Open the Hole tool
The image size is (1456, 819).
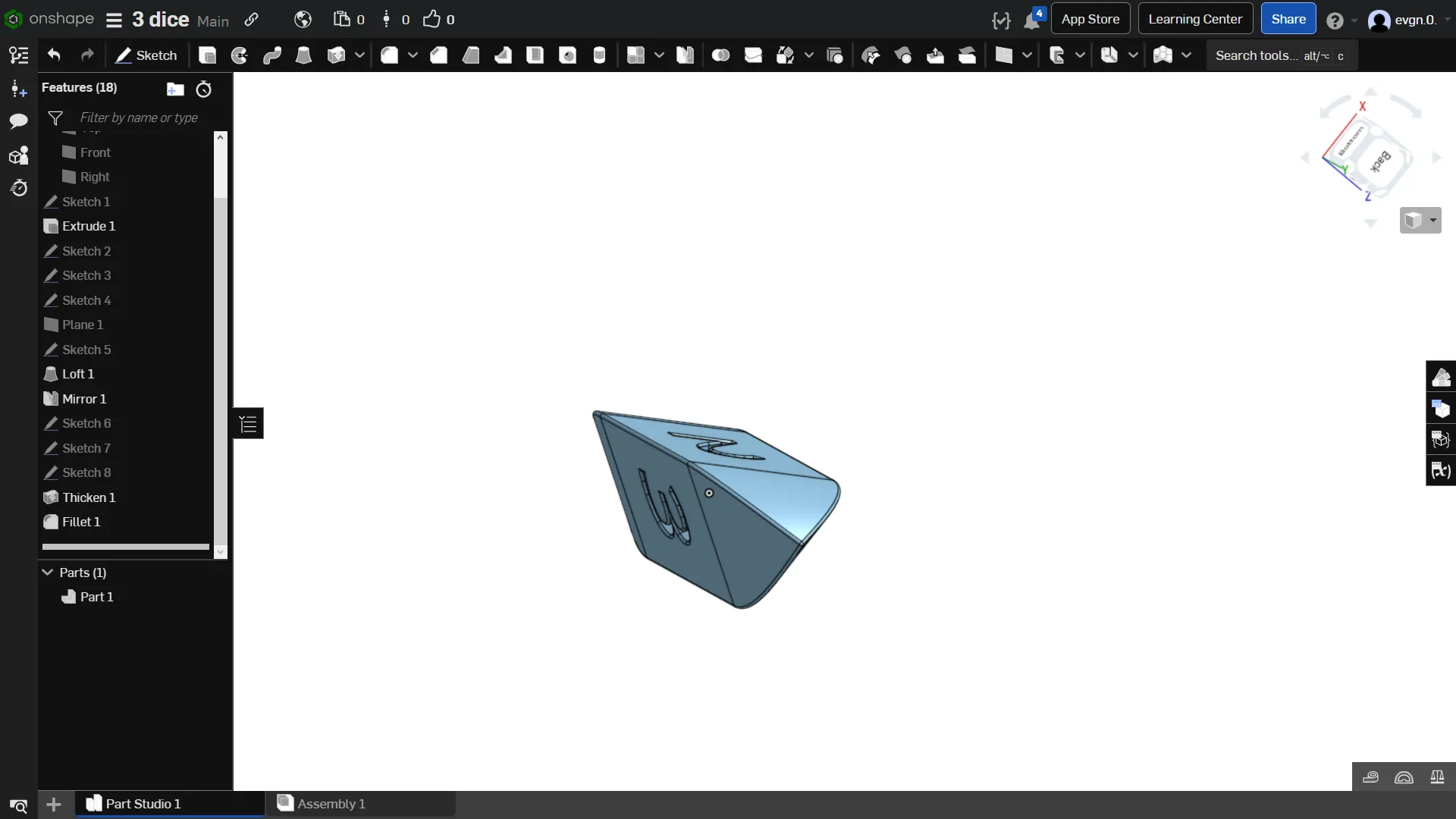(567, 55)
